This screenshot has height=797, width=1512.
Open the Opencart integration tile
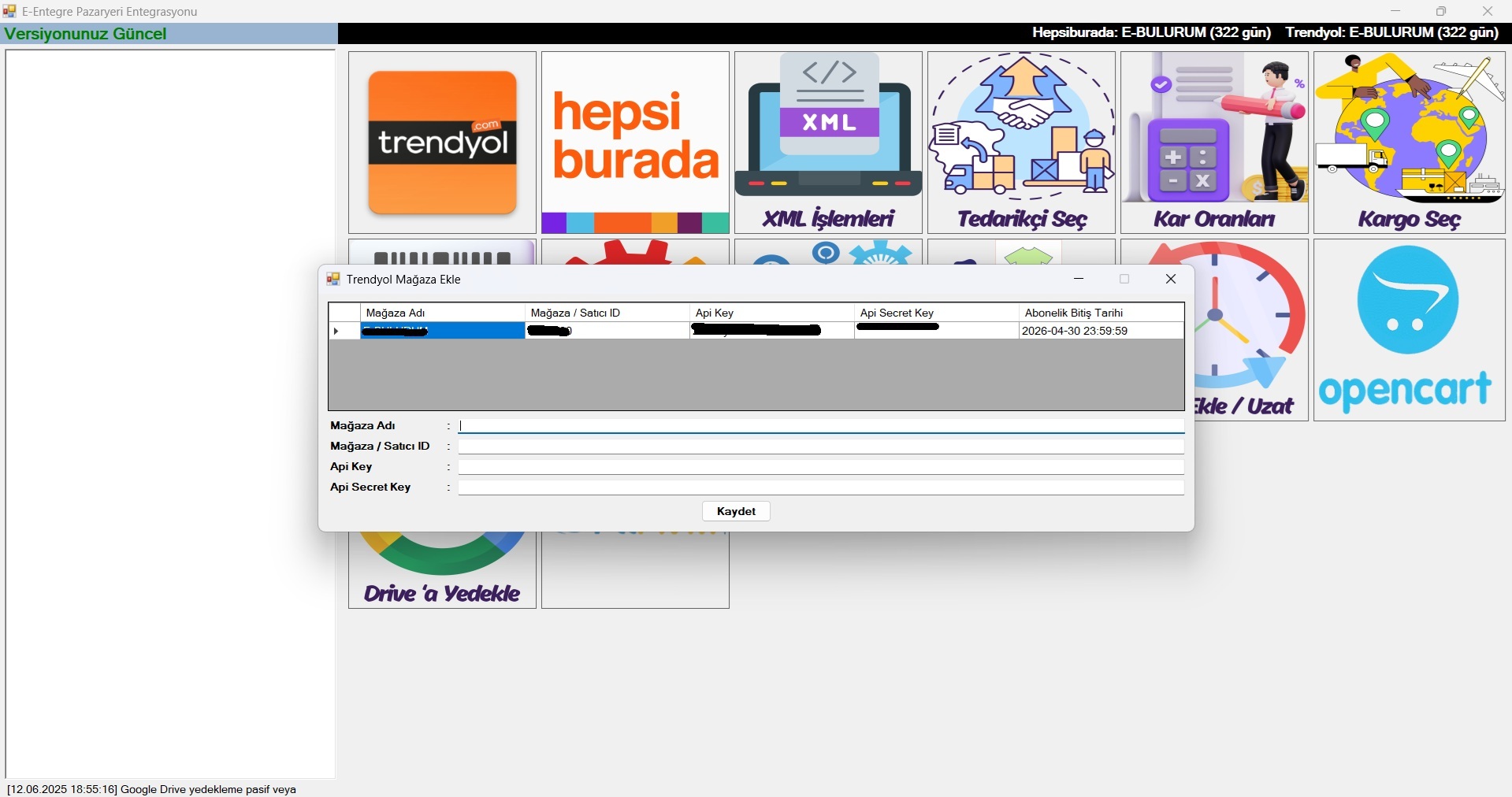[x=1409, y=330]
